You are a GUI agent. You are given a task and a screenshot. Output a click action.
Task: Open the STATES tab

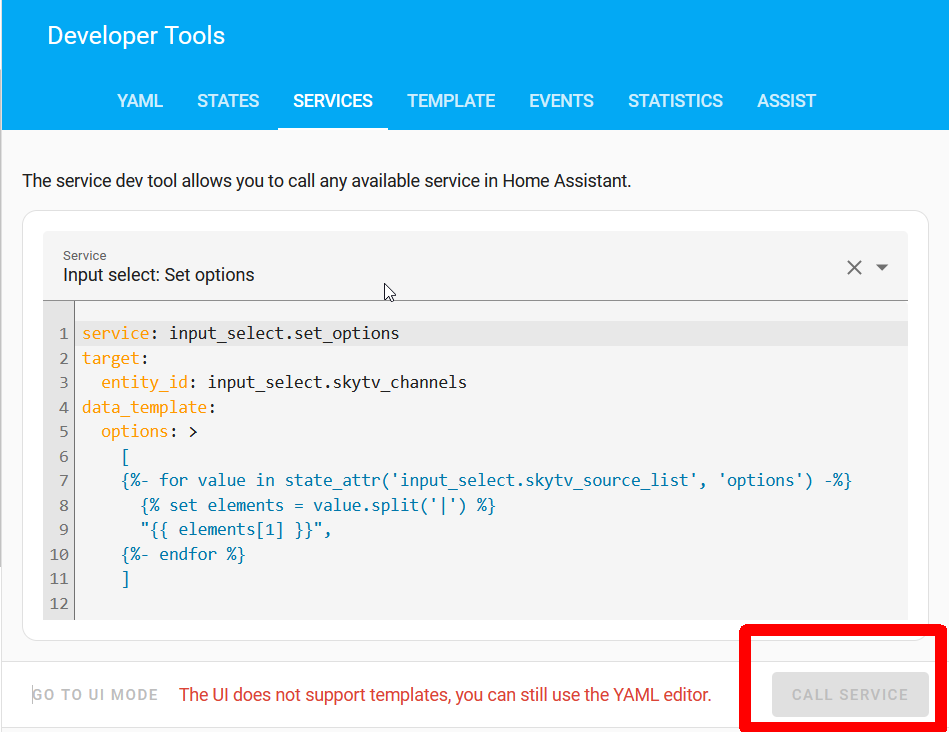(x=228, y=100)
